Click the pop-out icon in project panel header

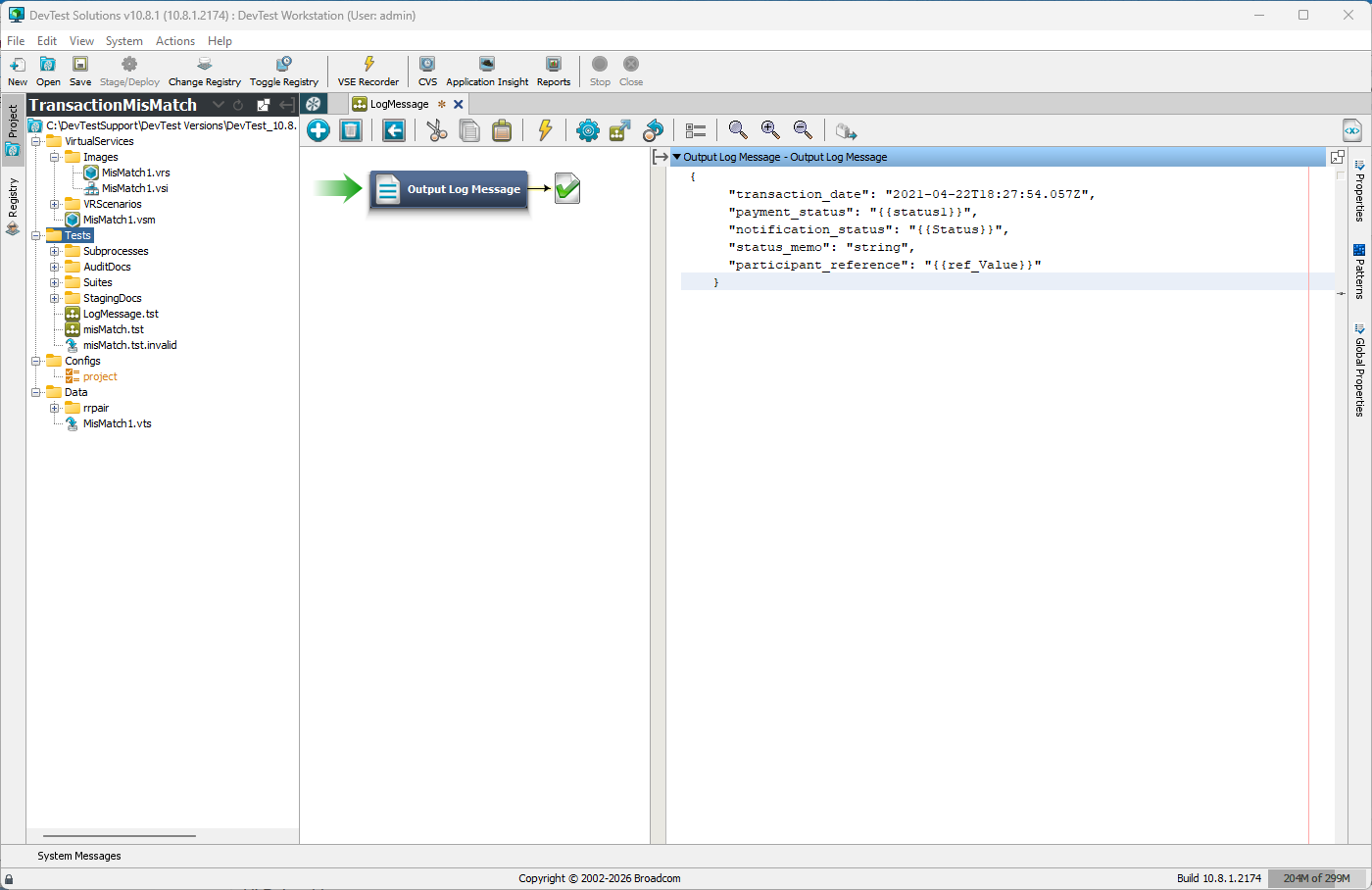263,105
